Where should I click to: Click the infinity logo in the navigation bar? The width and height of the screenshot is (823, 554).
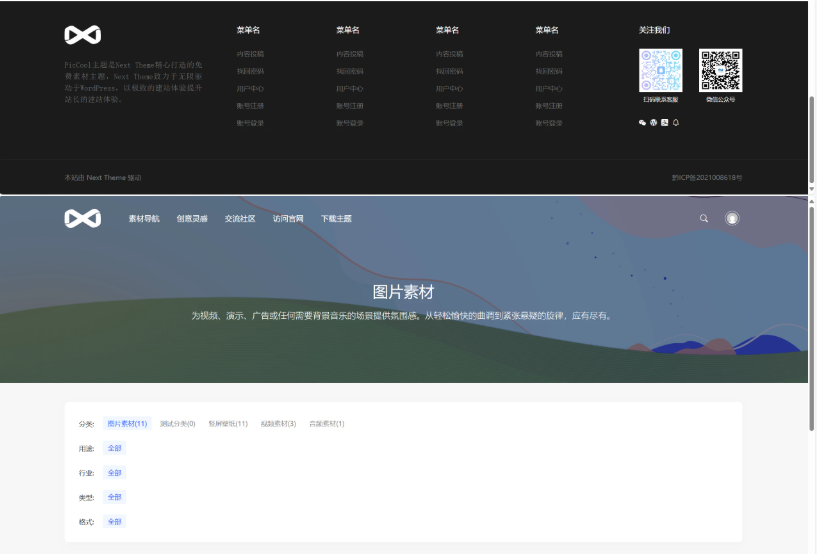[x=82, y=218]
